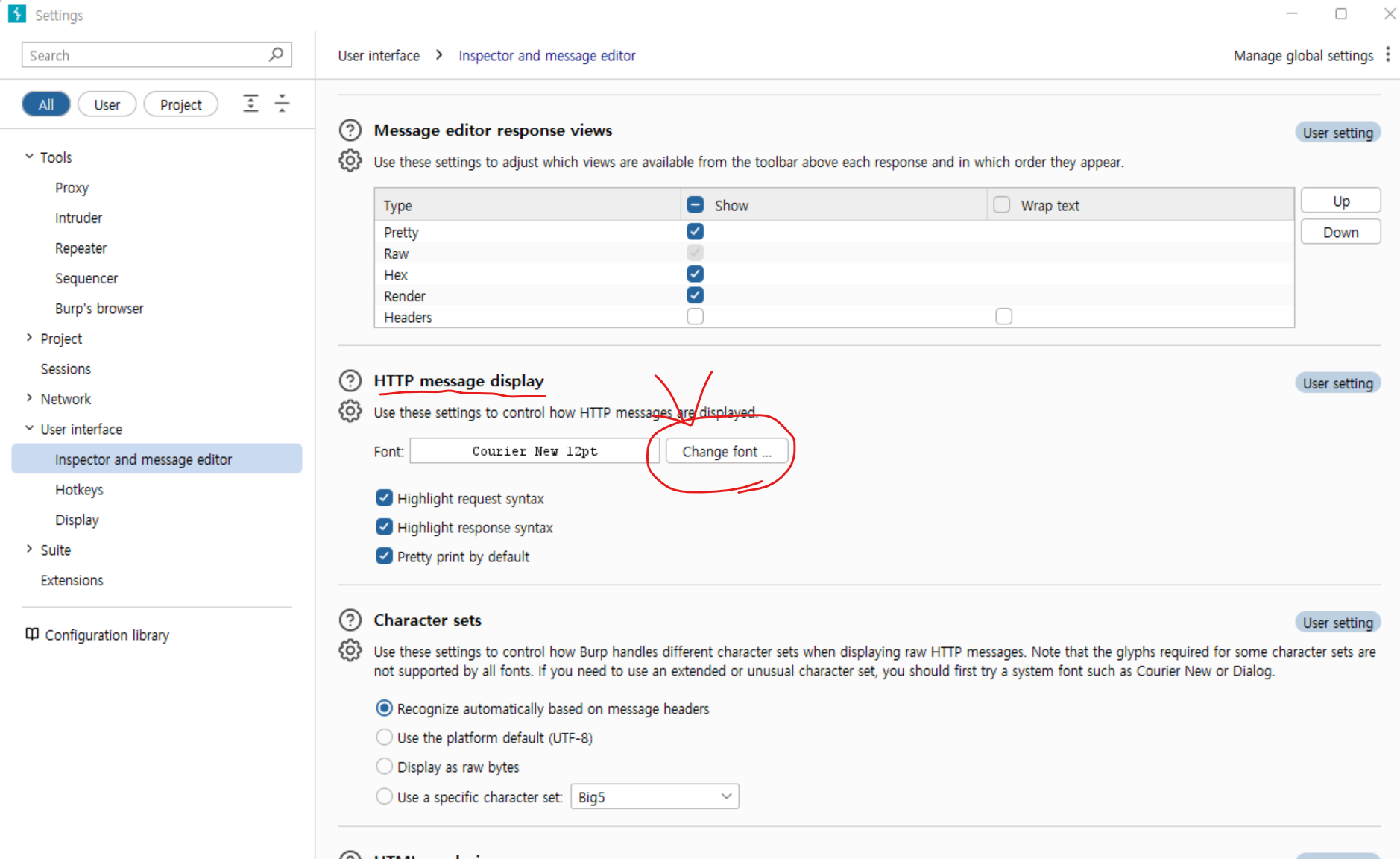This screenshot has height=859, width=1400.
Task: Enable Show for the Headers view
Action: pos(695,316)
